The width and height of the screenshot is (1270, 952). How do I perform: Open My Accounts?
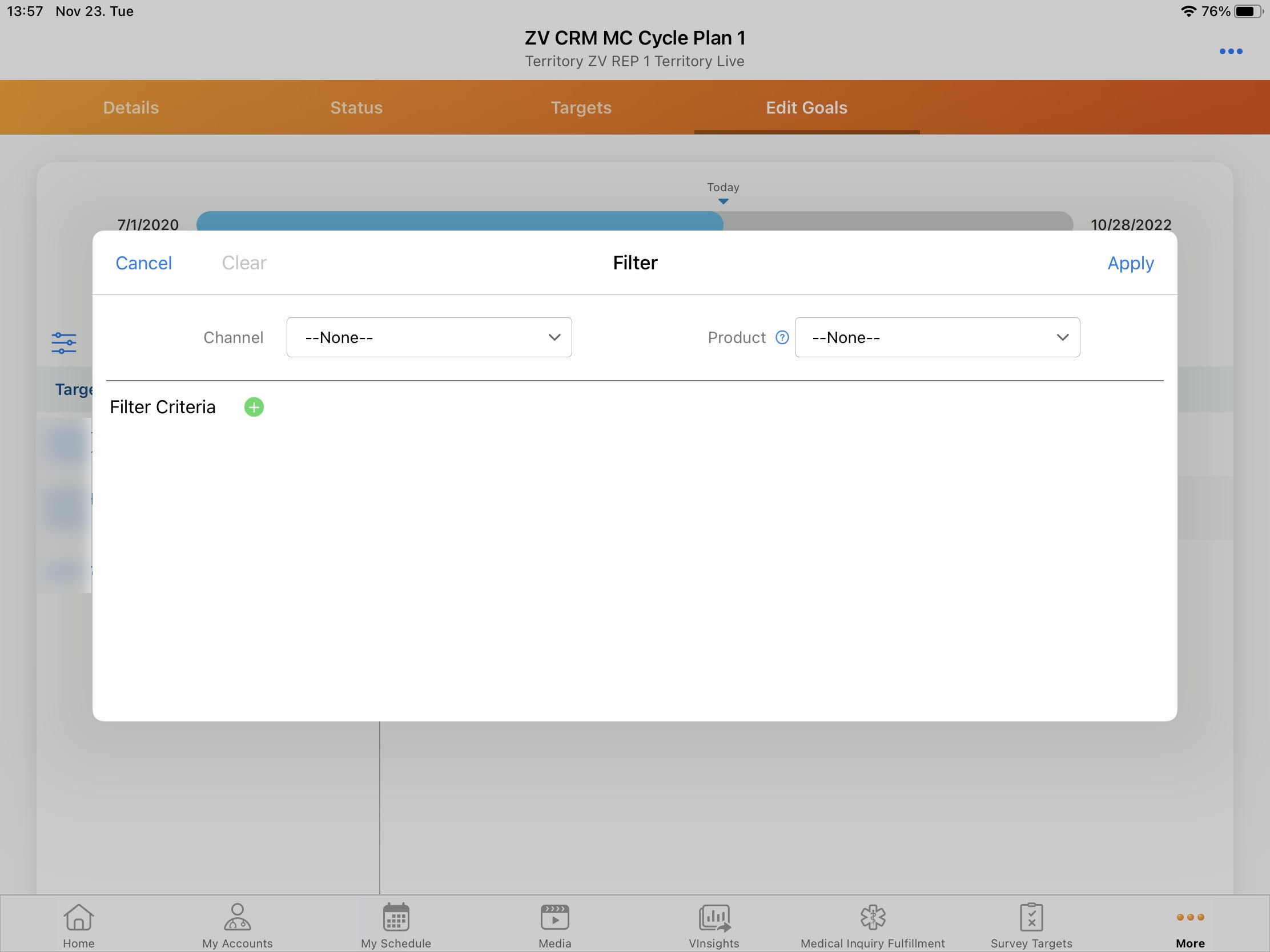(236, 924)
